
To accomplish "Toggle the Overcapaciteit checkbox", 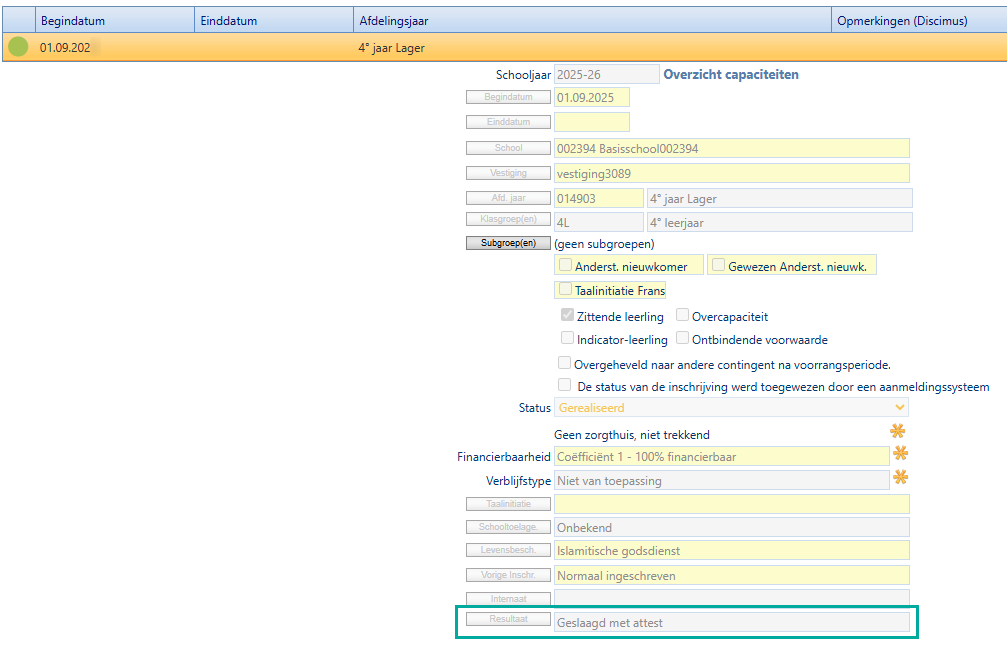I will click(x=683, y=316).
